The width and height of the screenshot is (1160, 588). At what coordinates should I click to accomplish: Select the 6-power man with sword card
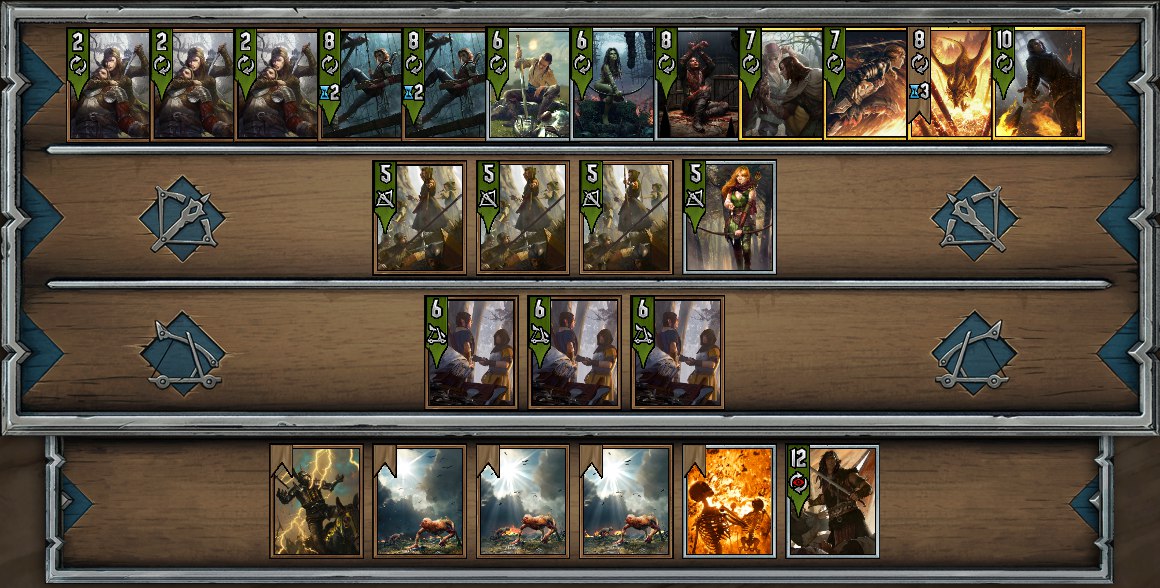528,84
